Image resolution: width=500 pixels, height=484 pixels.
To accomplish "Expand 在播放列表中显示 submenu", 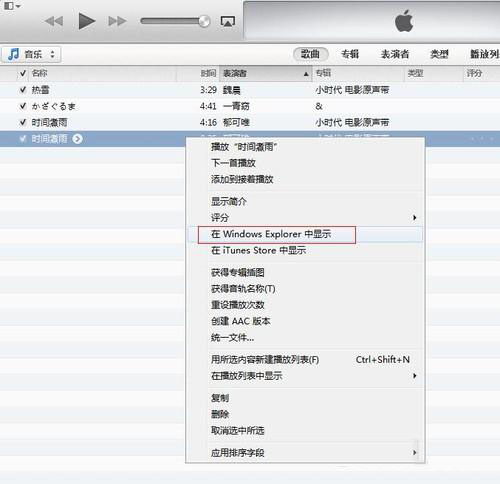I will (x=305, y=376).
